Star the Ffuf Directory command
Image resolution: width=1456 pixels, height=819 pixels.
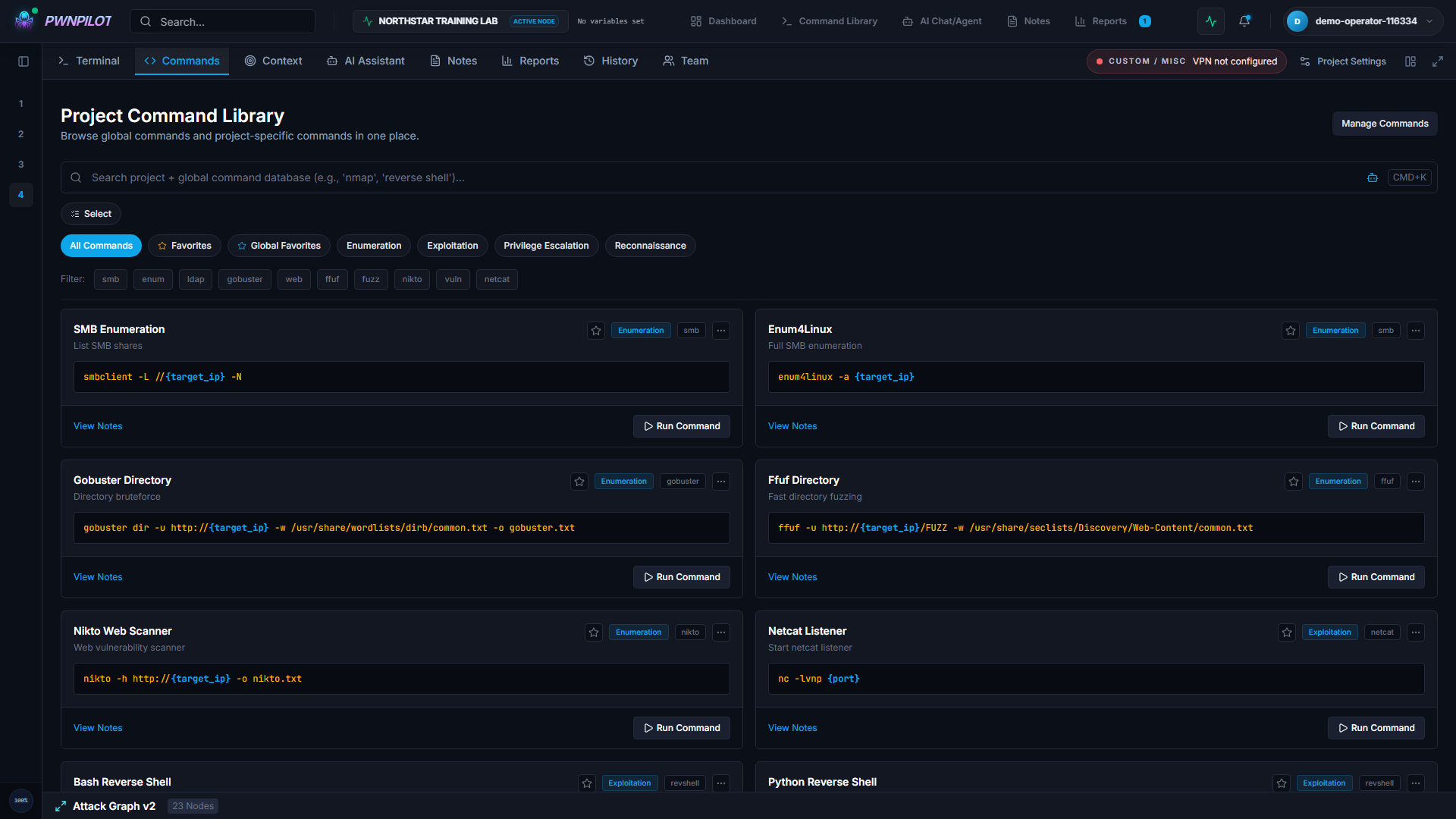point(1294,482)
